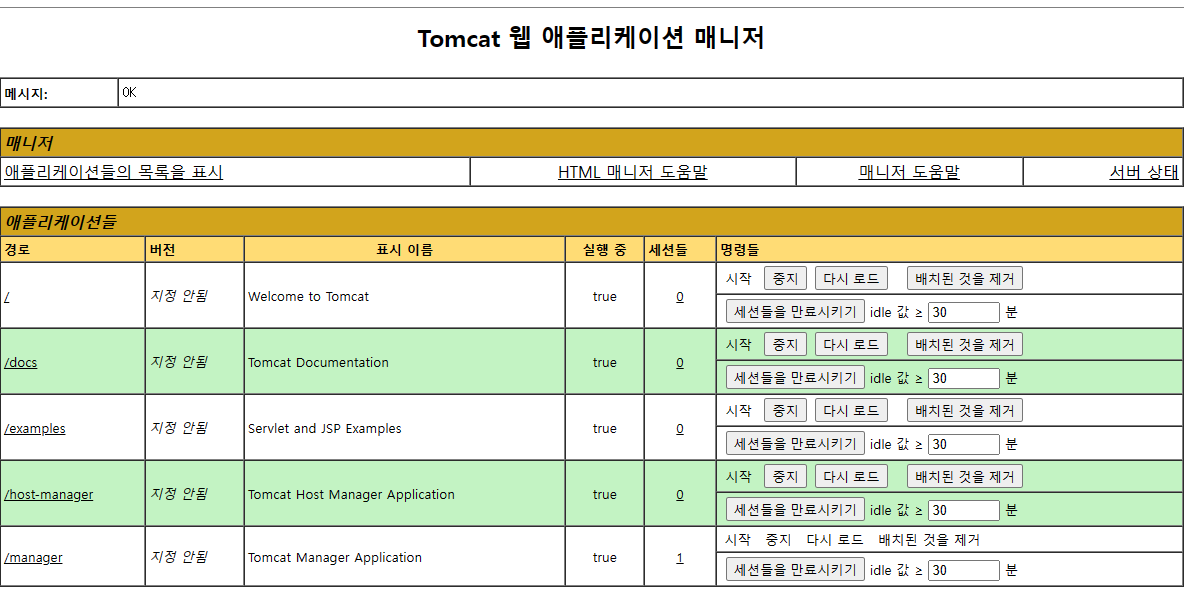This screenshot has height=592, width=1189.
Task: Click Tomcat Host Manager Application display name
Action: point(351,494)
